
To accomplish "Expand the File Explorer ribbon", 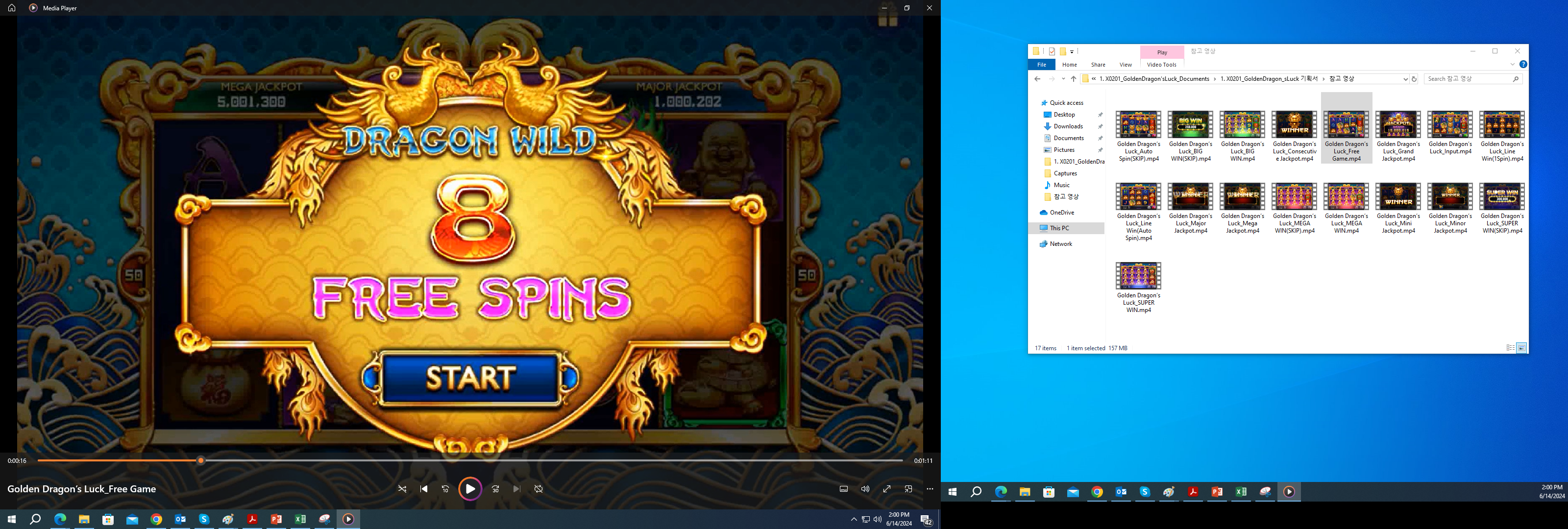I will tap(1512, 65).
